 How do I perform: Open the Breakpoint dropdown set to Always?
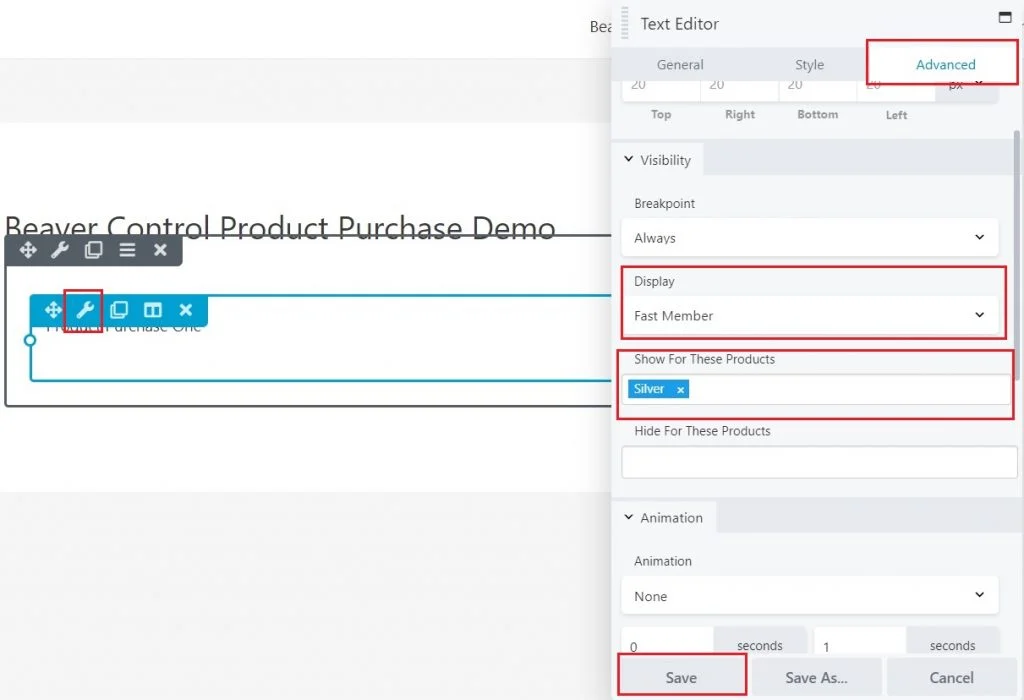[x=809, y=238]
